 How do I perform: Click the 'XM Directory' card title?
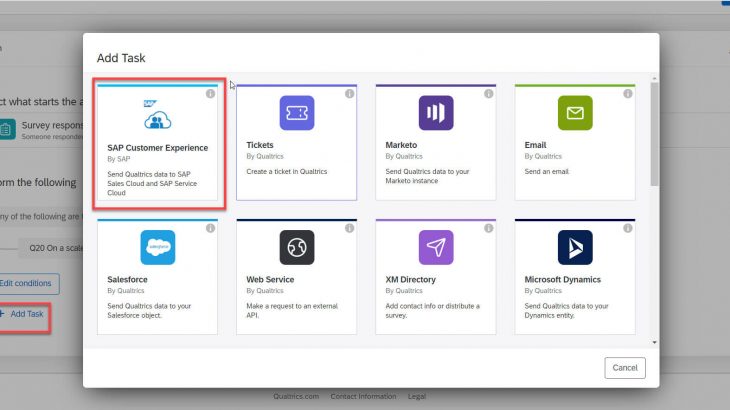(x=411, y=279)
